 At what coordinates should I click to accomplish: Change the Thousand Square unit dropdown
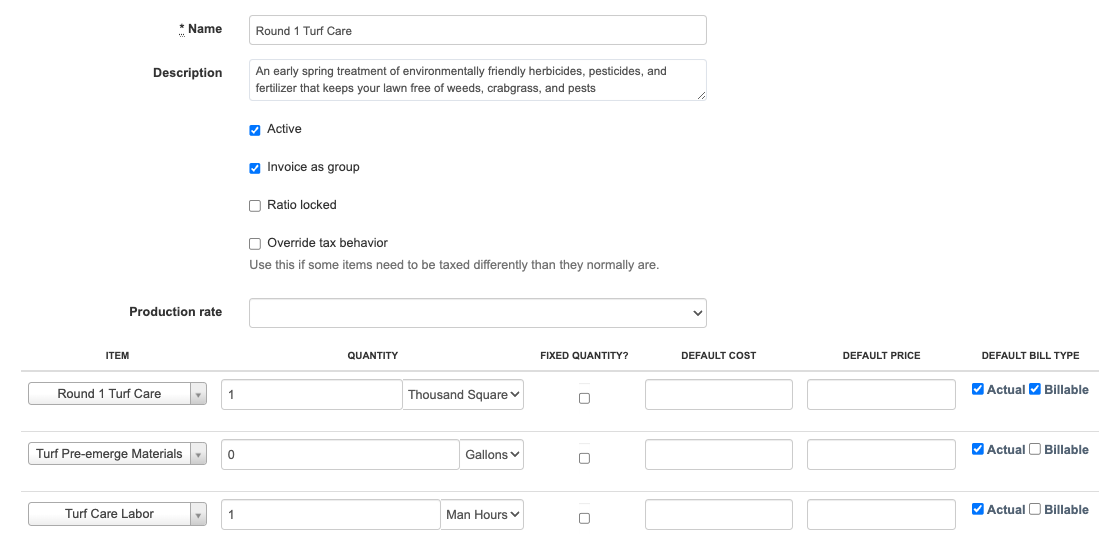(464, 395)
